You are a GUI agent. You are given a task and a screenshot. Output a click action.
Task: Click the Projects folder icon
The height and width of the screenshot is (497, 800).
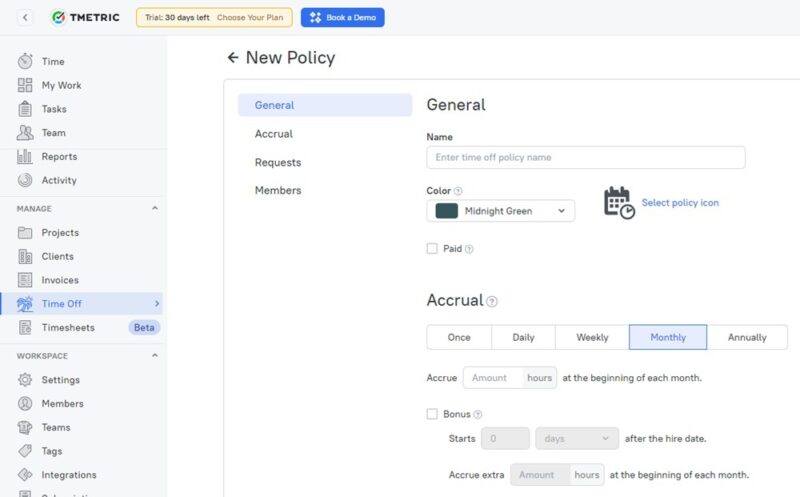[x=25, y=233]
